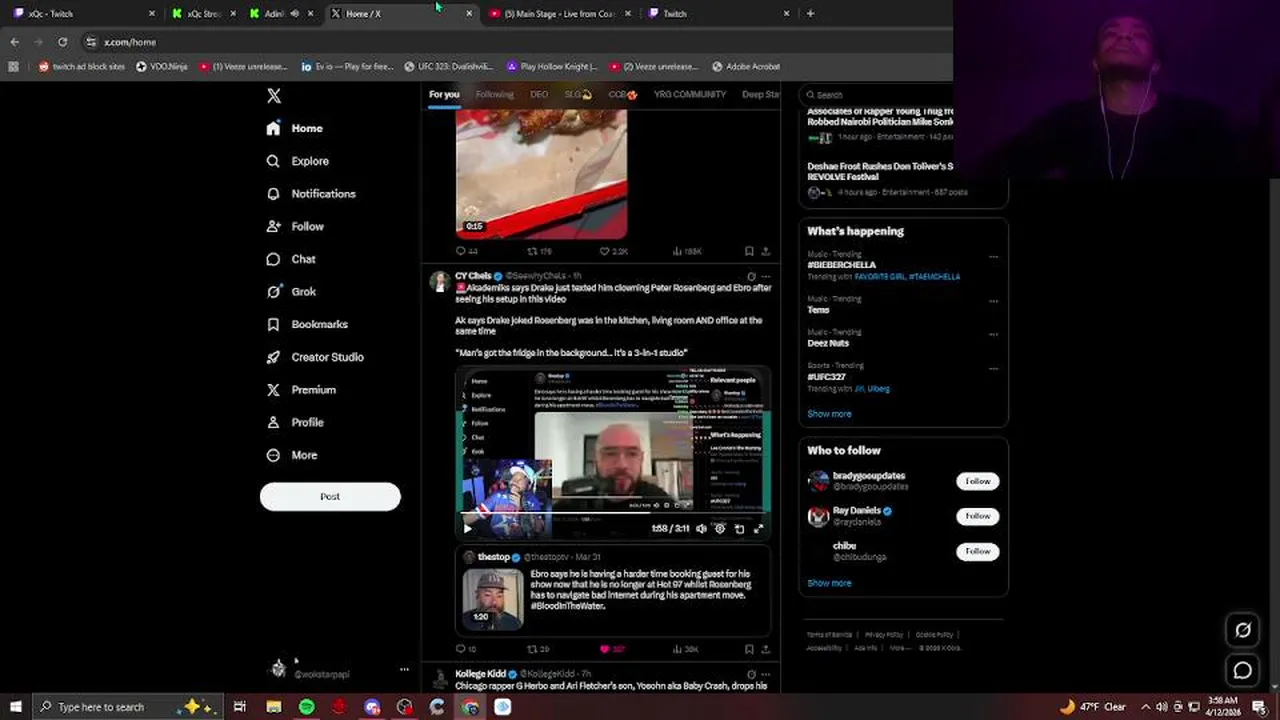Follow bradygooupdates
The image size is (1280, 720).
(x=977, y=481)
